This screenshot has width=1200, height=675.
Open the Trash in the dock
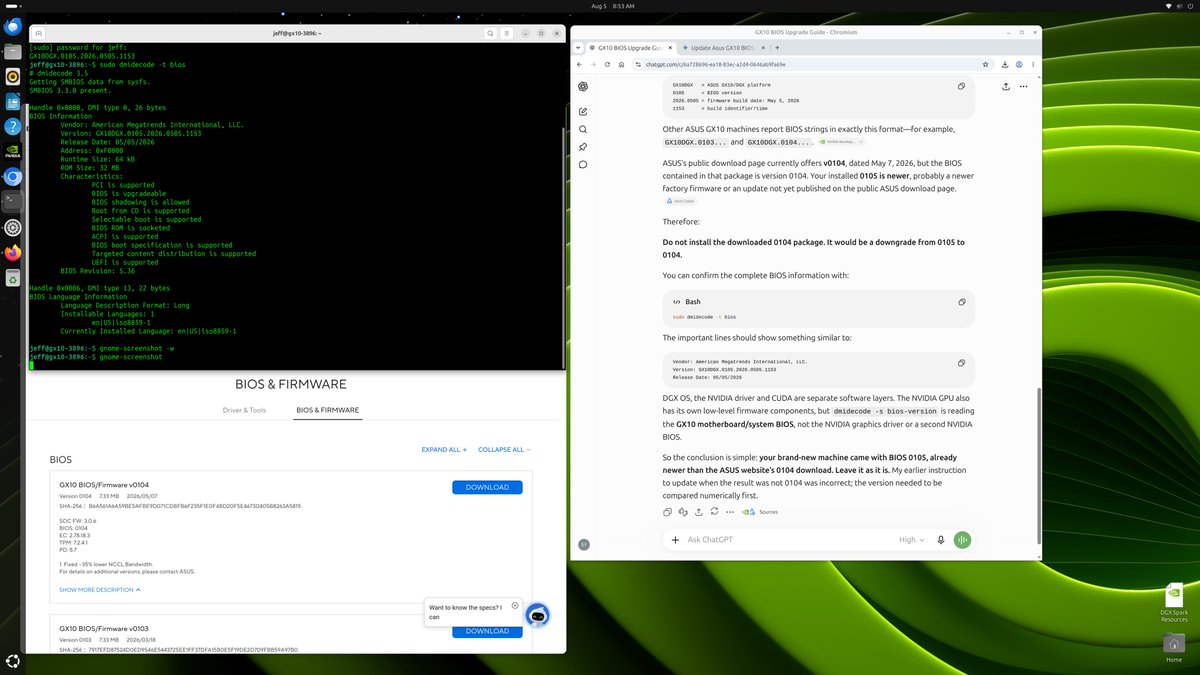[x=13, y=279]
